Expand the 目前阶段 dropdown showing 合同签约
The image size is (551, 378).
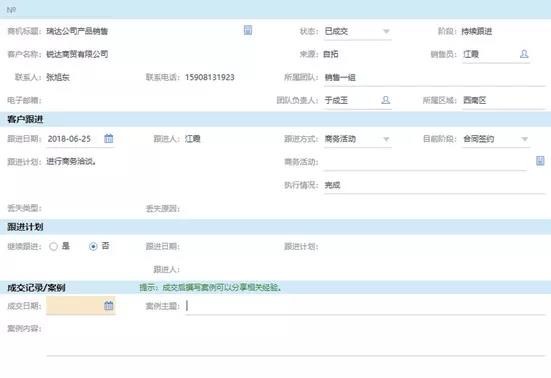point(525,139)
